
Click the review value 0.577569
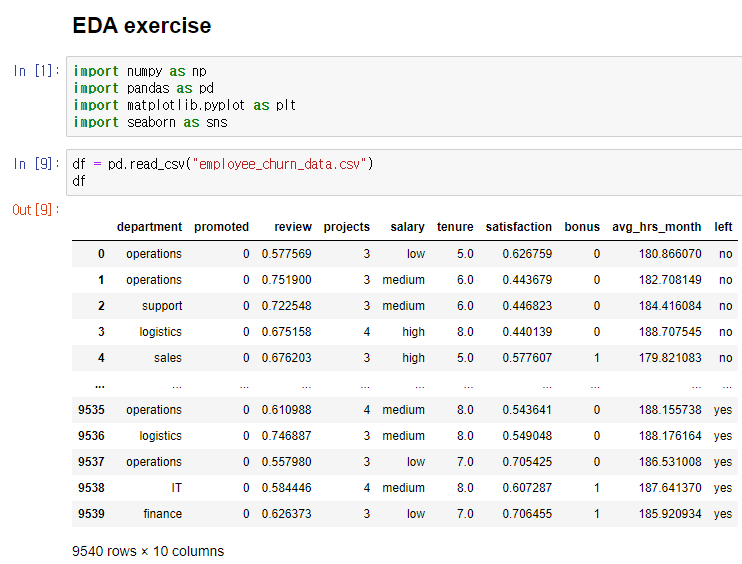pyautogui.click(x=287, y=254)
